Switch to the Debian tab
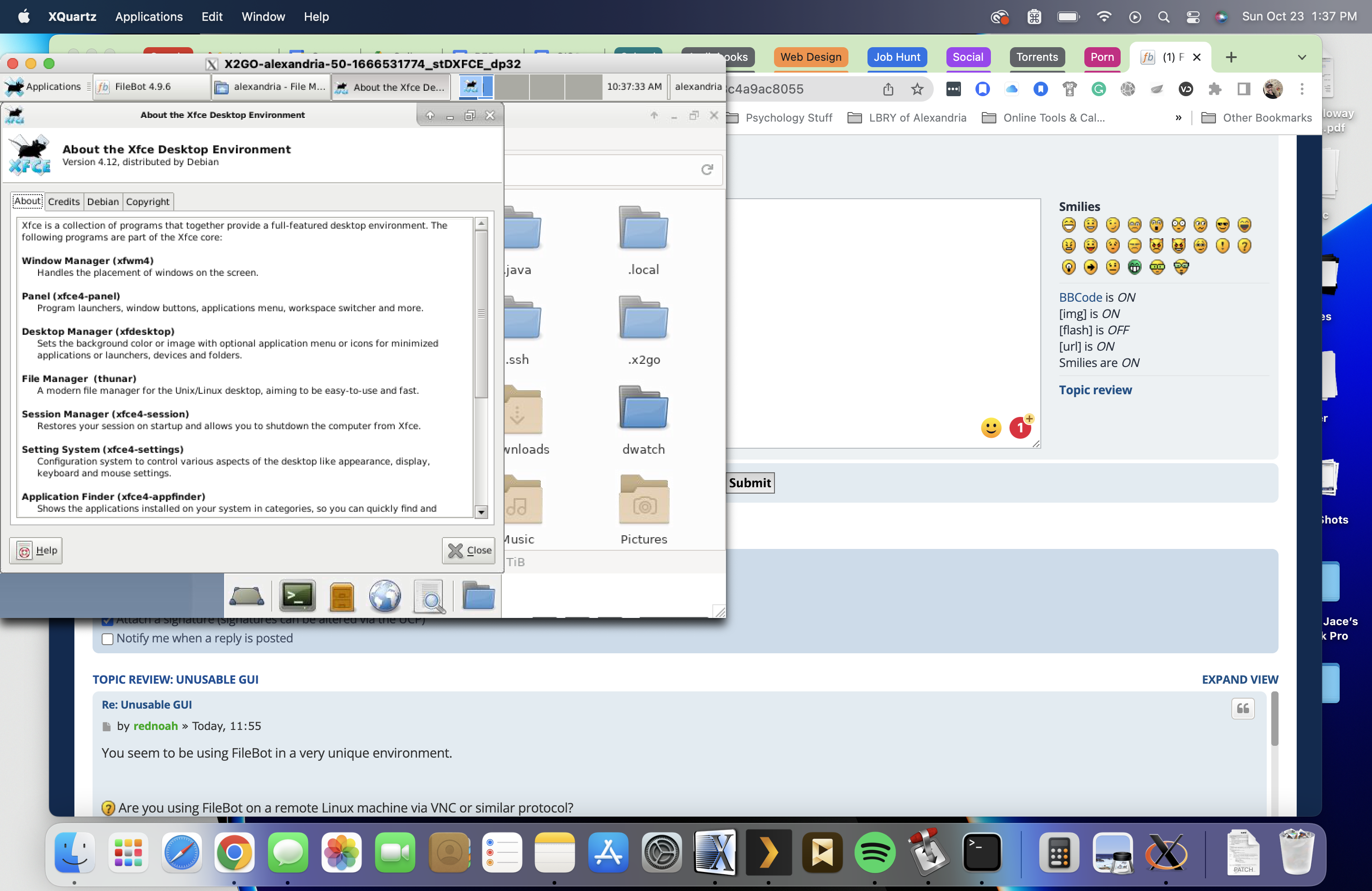 click(x=103, y=201)
